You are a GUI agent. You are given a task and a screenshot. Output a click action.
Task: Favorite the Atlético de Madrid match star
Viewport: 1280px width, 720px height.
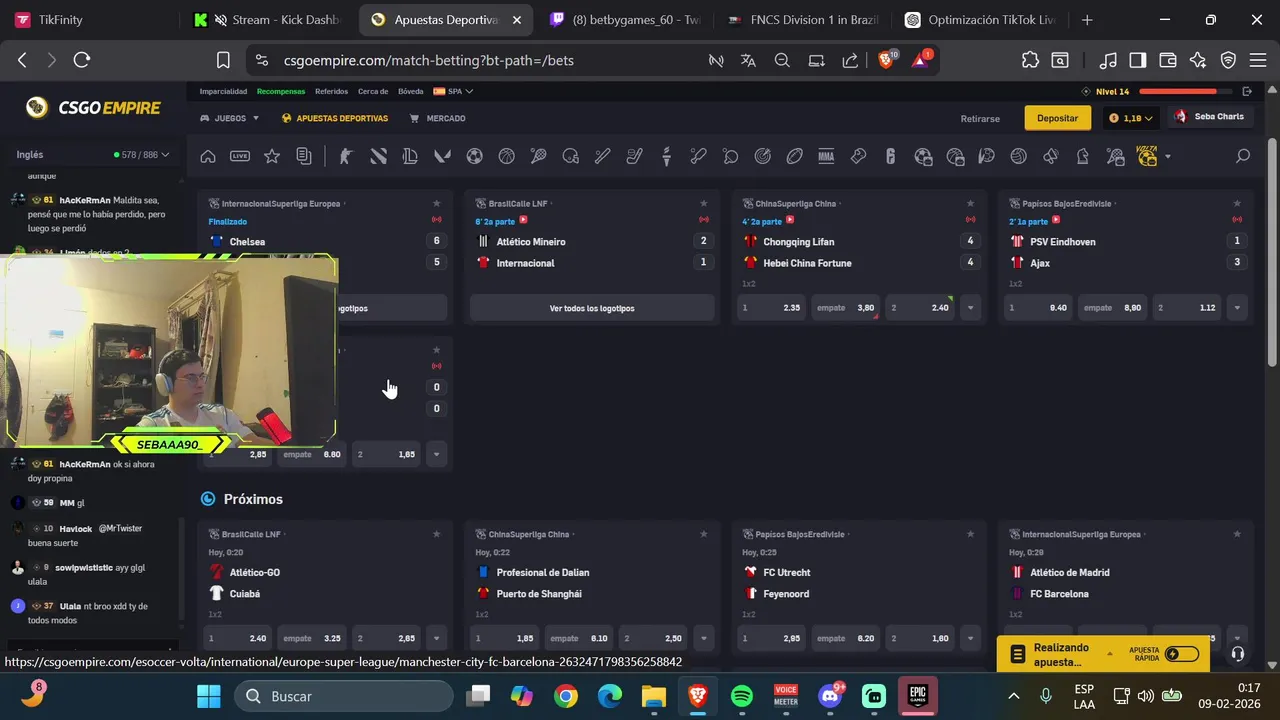click(x=1237, y=535)
